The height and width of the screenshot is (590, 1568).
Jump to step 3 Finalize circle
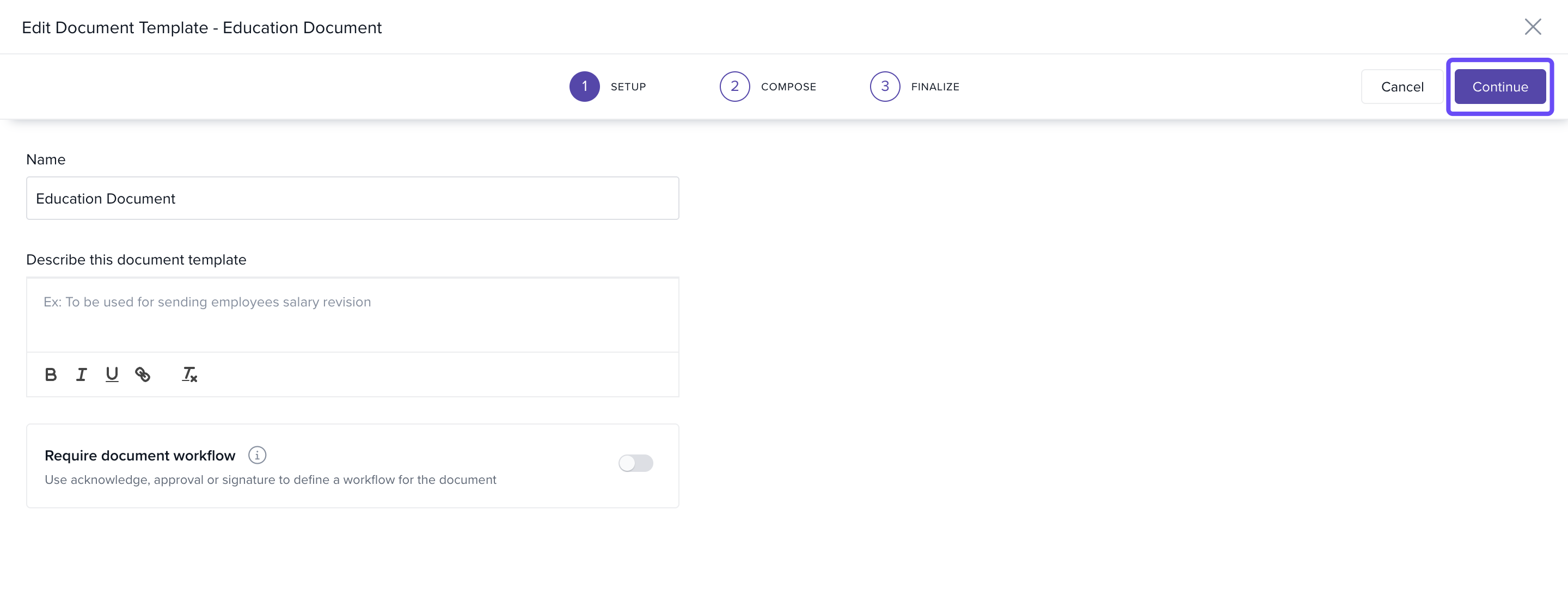(884, 87)
